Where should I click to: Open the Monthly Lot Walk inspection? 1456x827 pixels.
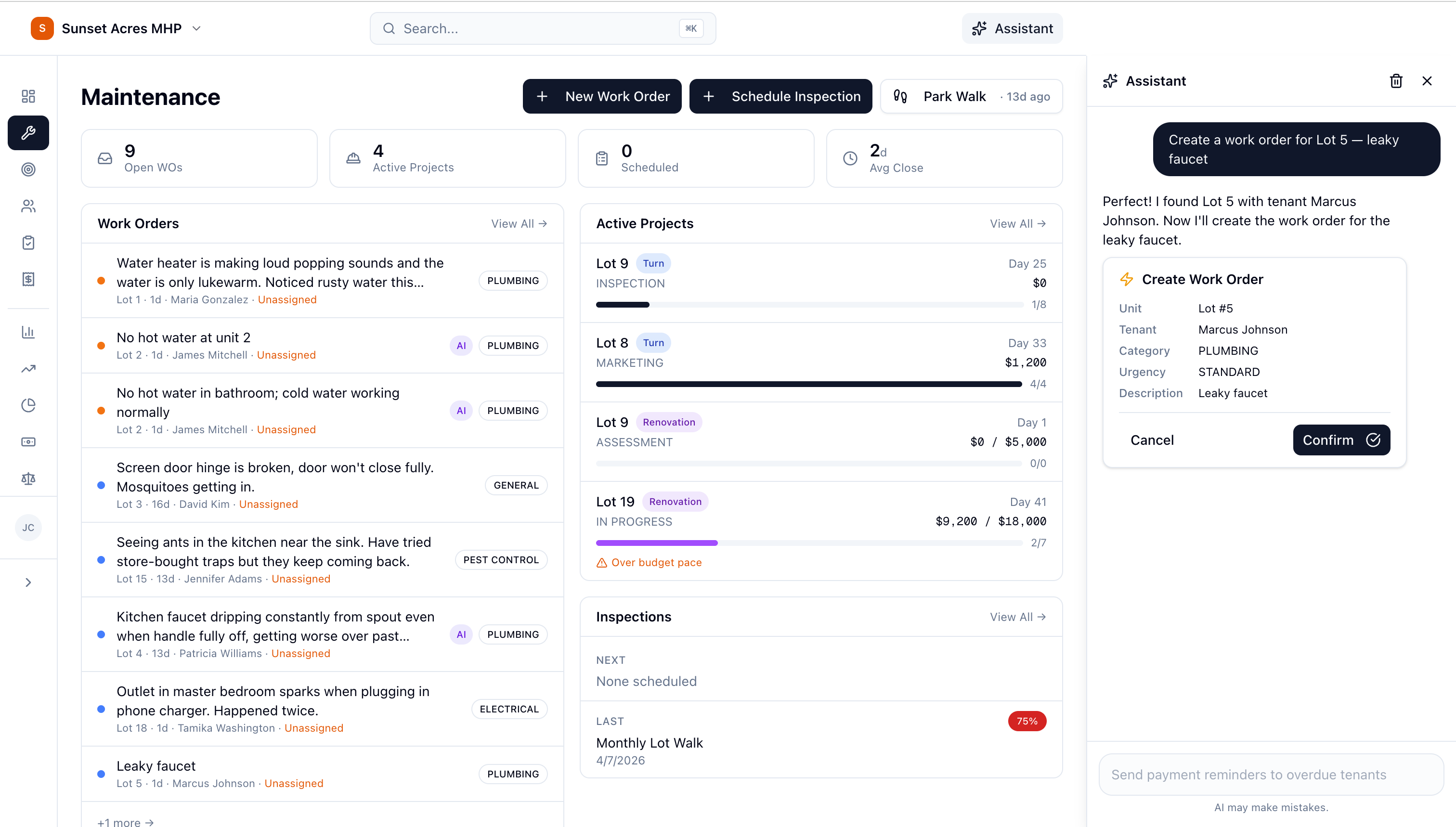tap(821, 739)
